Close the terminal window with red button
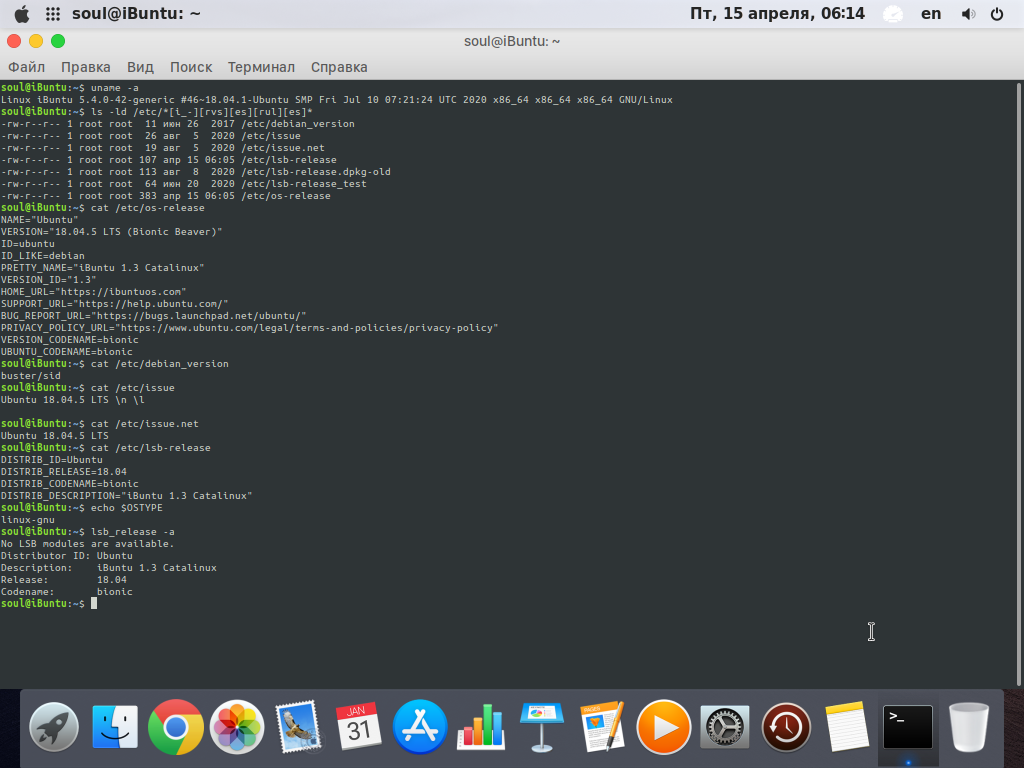 pos(14,41)
